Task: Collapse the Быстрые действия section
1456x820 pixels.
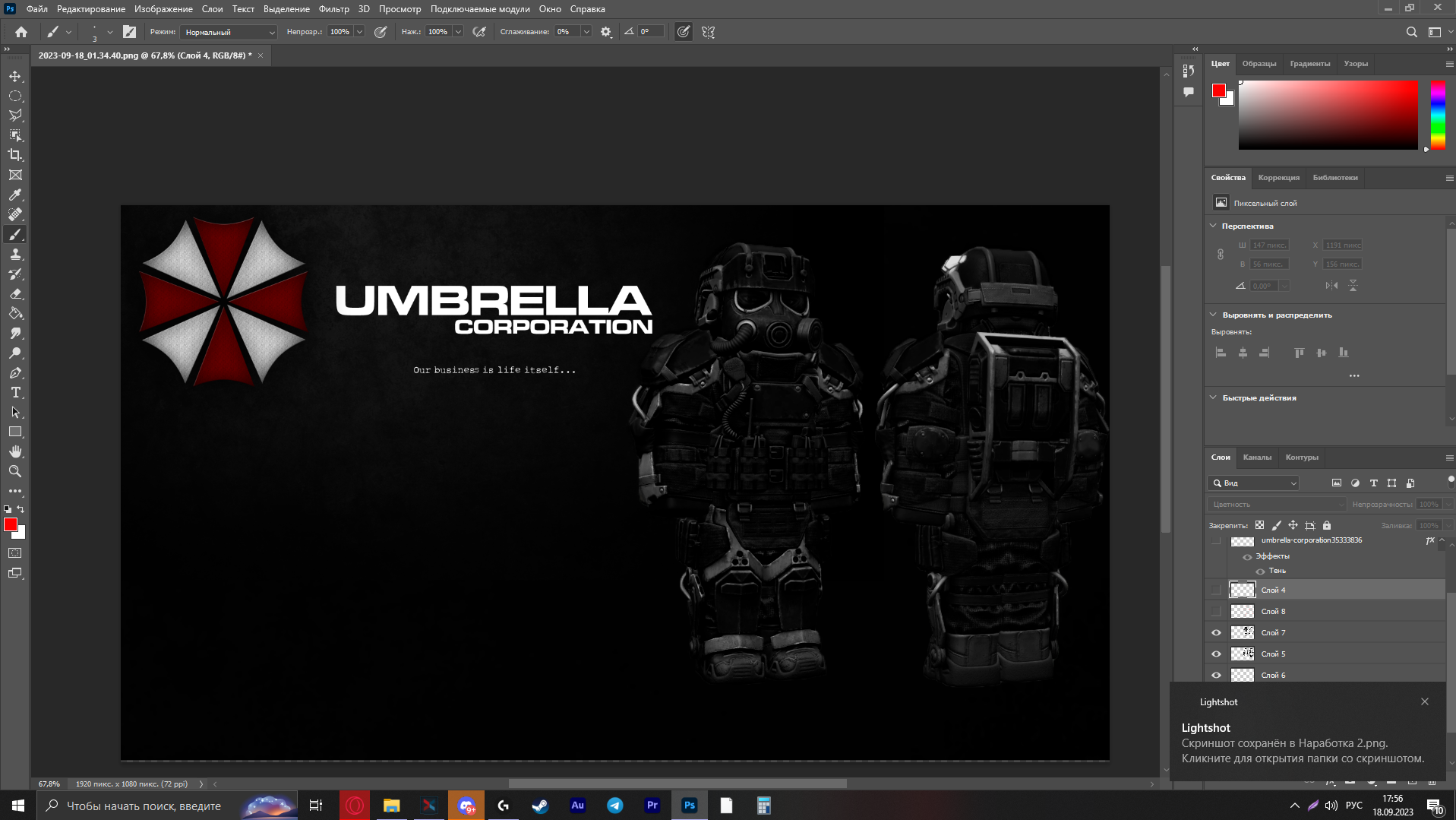Action: tap(1213, 397)
